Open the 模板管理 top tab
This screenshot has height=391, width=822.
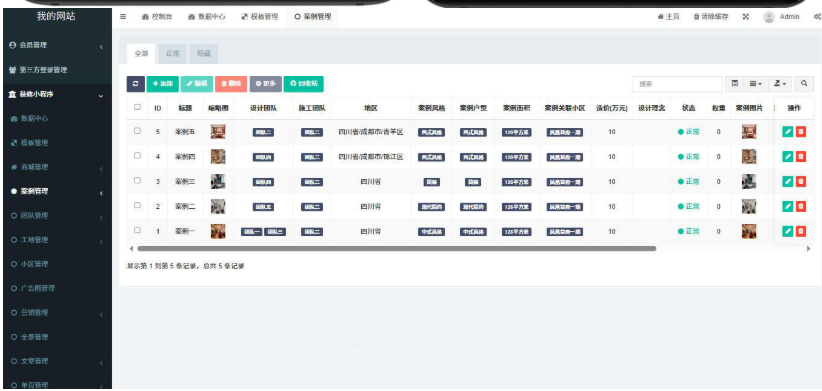(x=259, y=17)
